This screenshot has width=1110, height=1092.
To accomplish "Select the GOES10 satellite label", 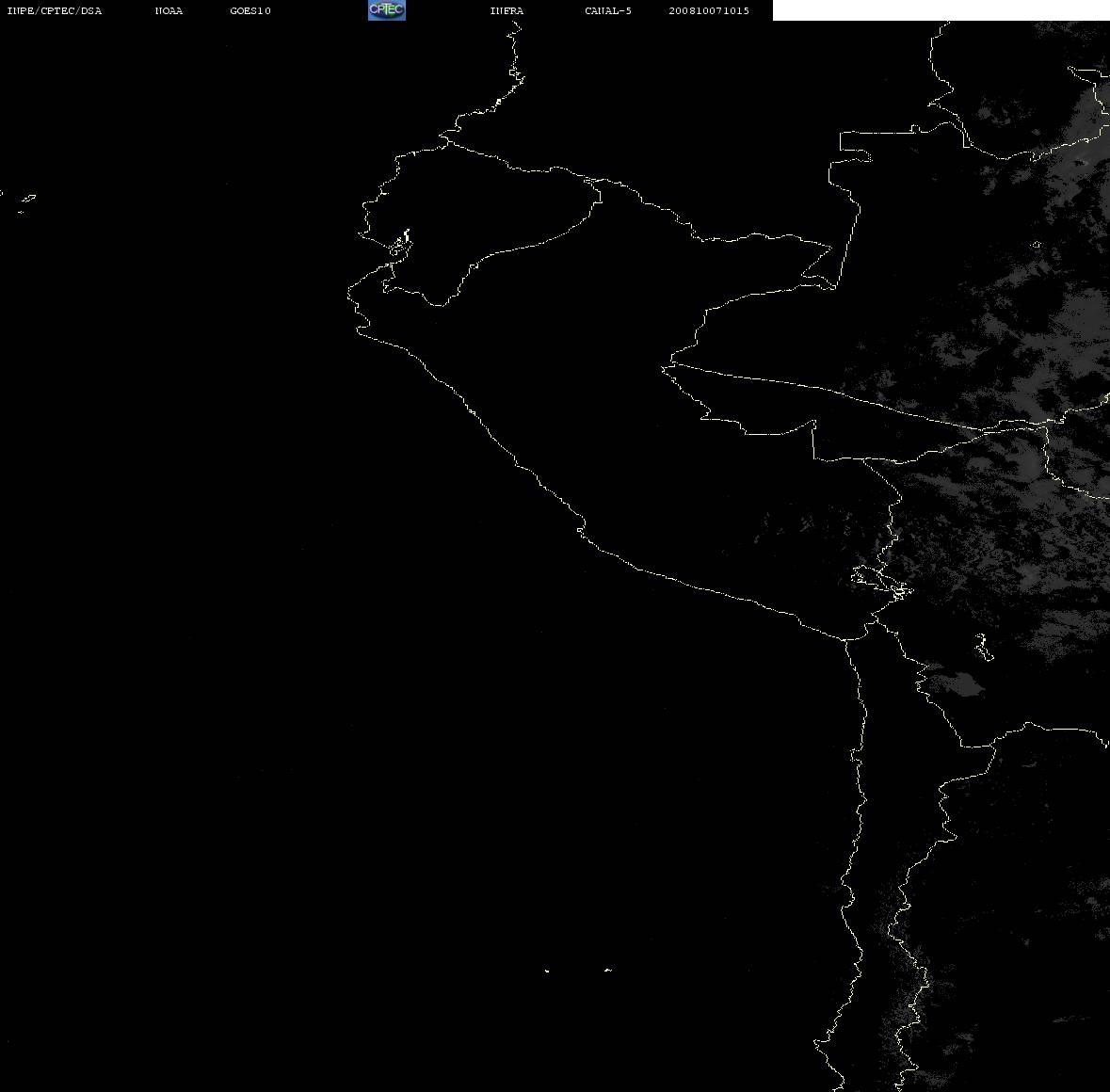I will [x=249, y=10].
